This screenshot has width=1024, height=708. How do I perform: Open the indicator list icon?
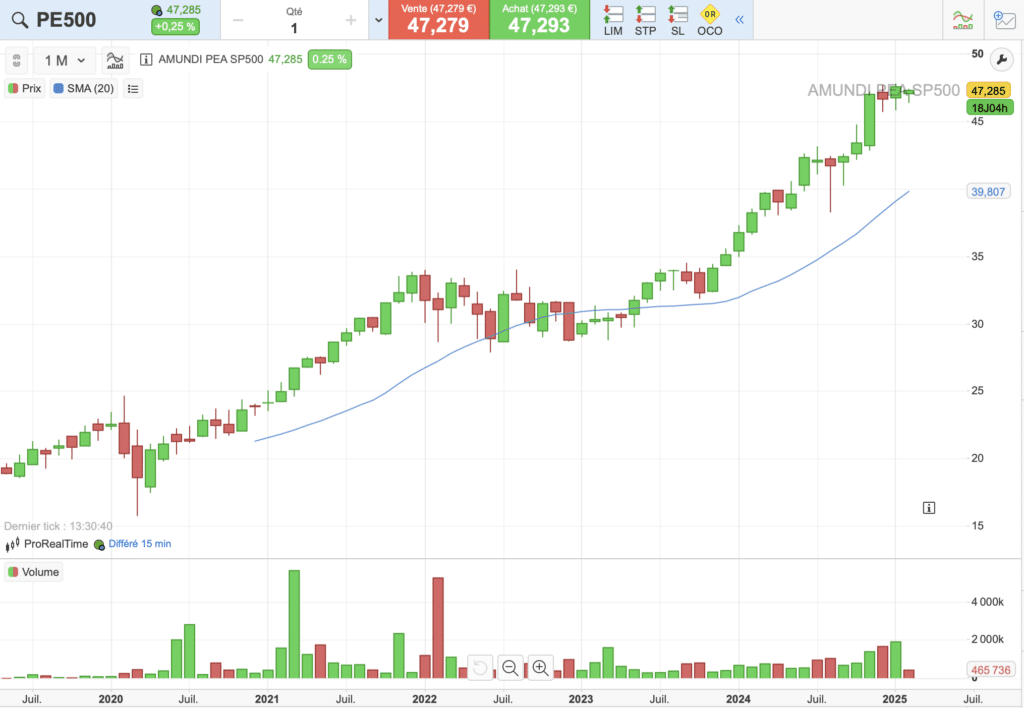(133, 88)
